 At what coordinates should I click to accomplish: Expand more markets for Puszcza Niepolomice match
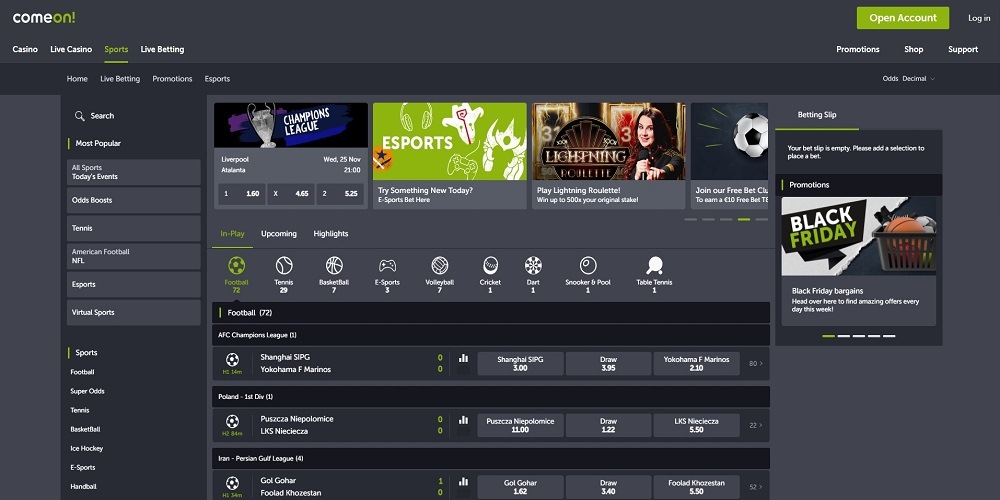click(x=755, y=425)
